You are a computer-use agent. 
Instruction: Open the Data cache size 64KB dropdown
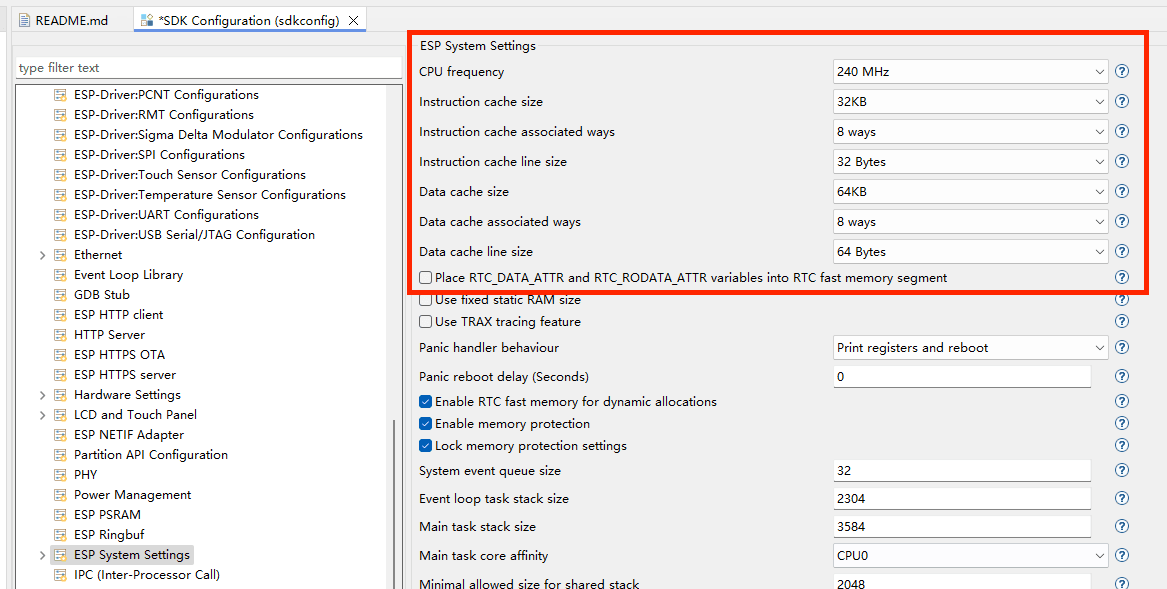(x=971, y=191)
